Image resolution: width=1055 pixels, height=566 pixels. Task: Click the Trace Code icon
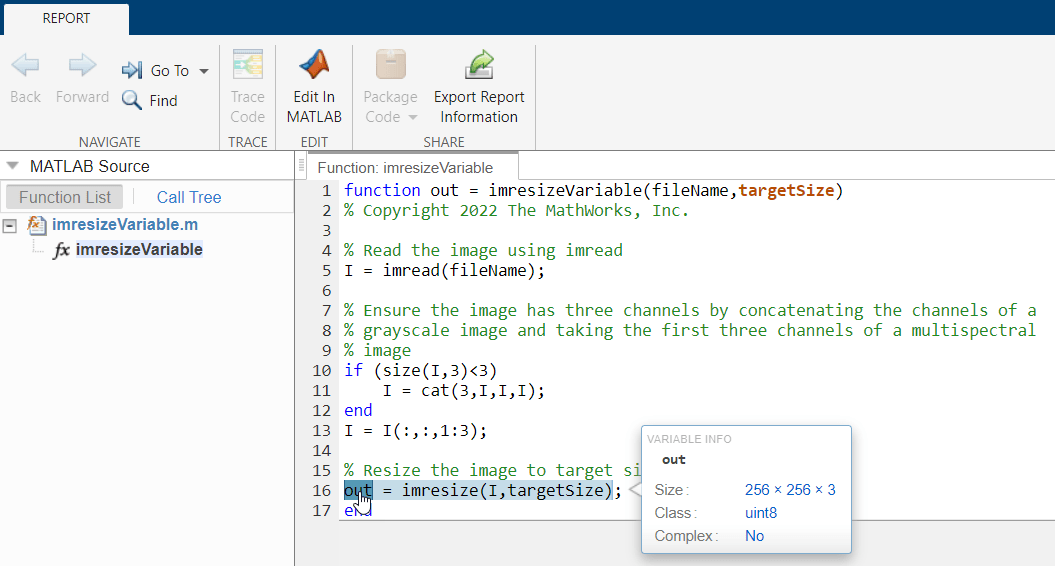[x=247, y=66]
